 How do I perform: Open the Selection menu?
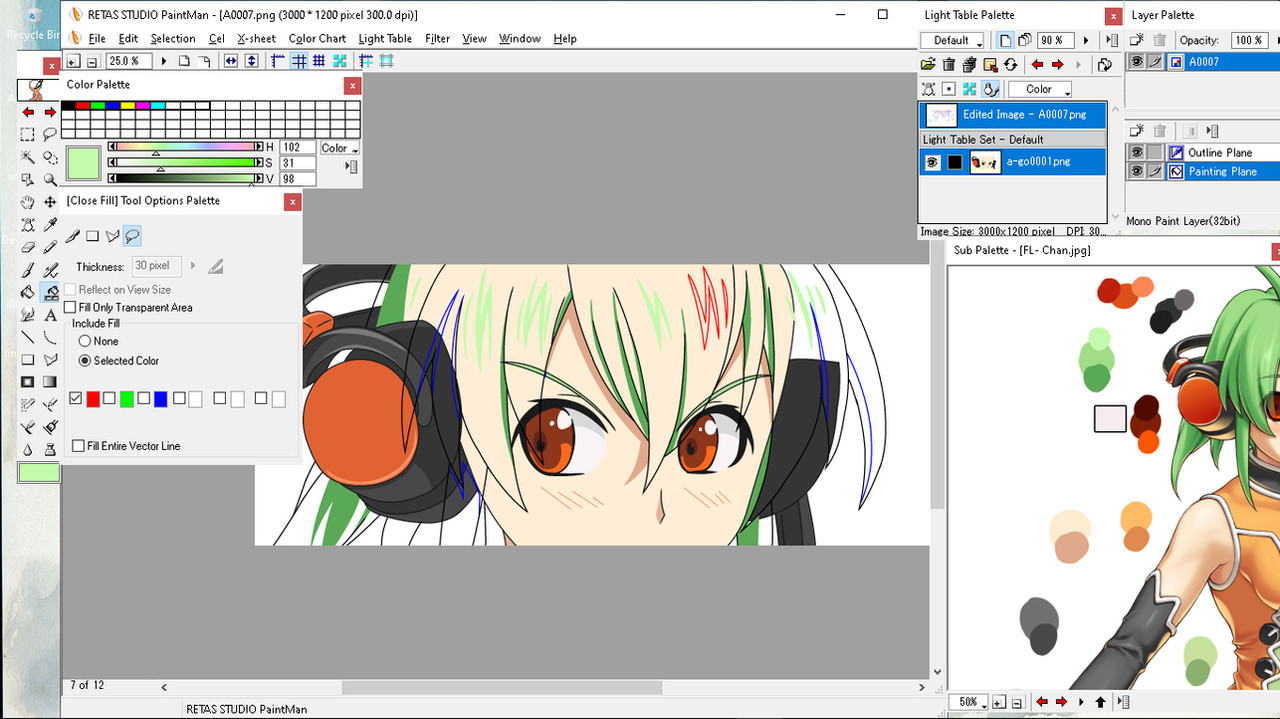[x=173, y=39]
